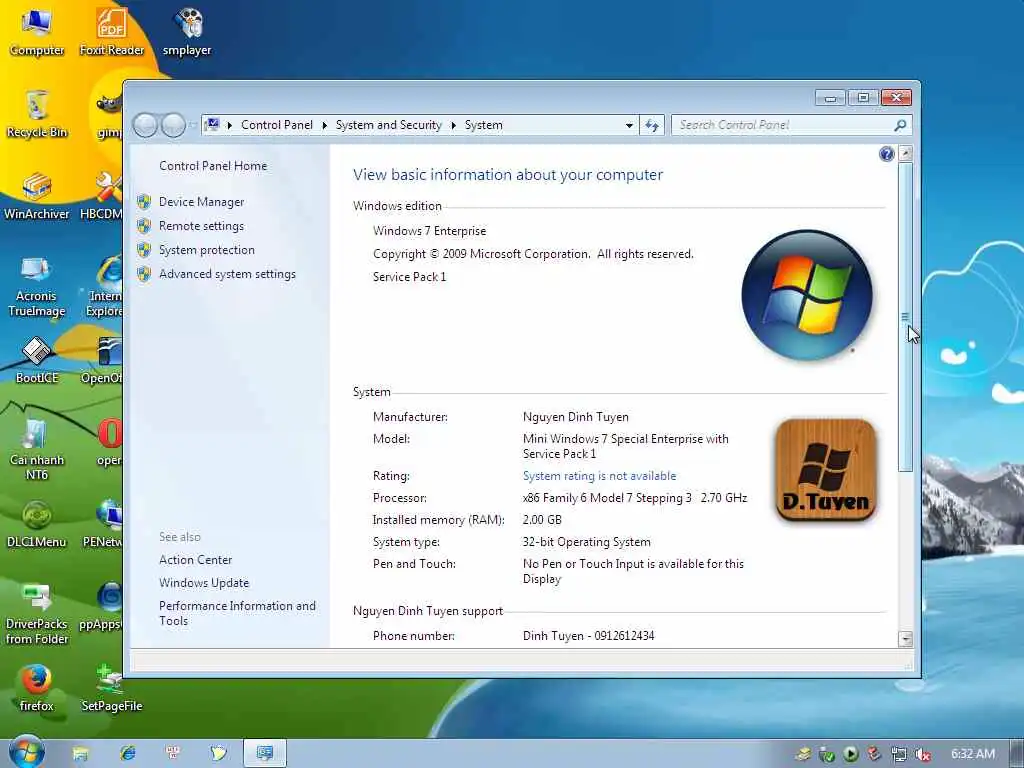
Task: Open Control Panel Home
Action: 213,166
